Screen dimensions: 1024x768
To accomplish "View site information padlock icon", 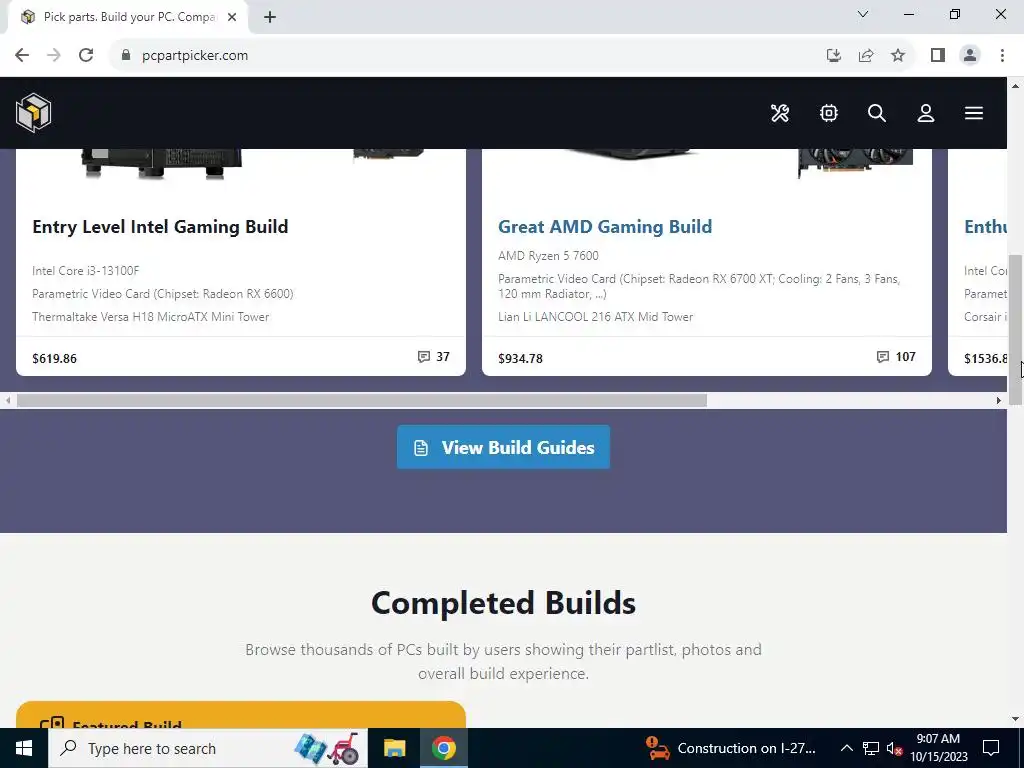I will click(x=126, y=55).
